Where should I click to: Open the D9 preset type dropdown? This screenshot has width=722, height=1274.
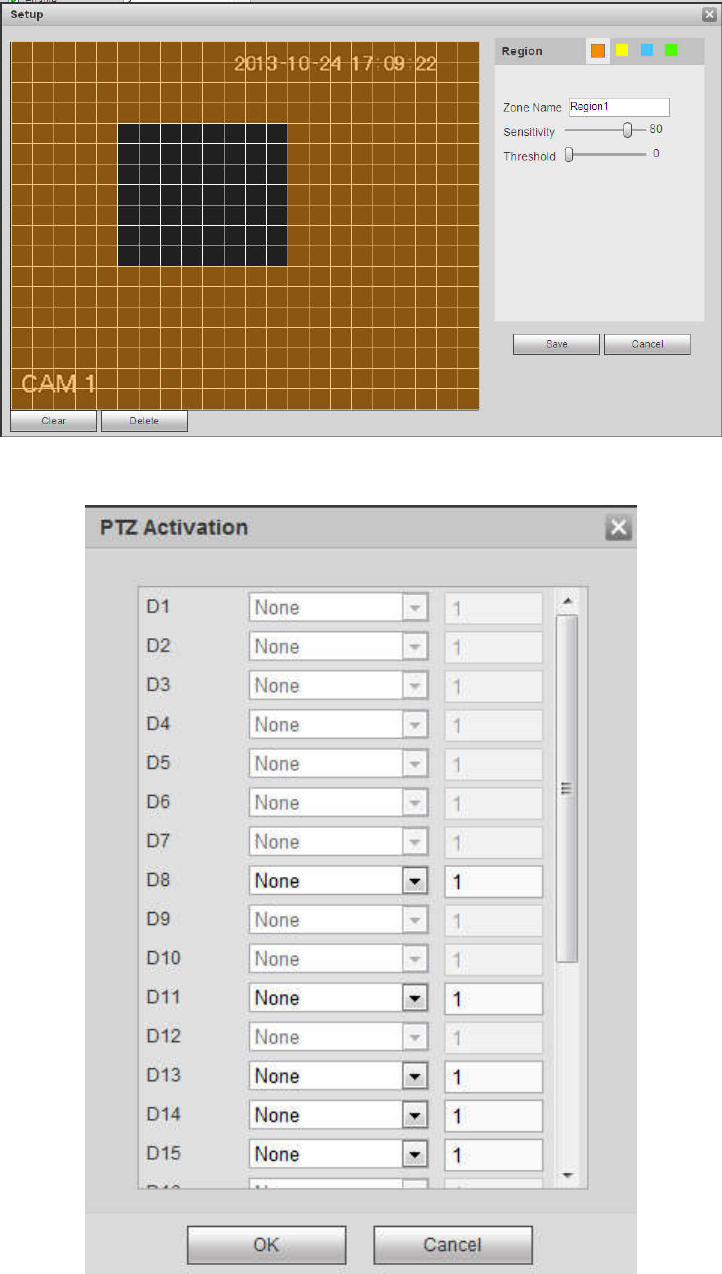339,920
